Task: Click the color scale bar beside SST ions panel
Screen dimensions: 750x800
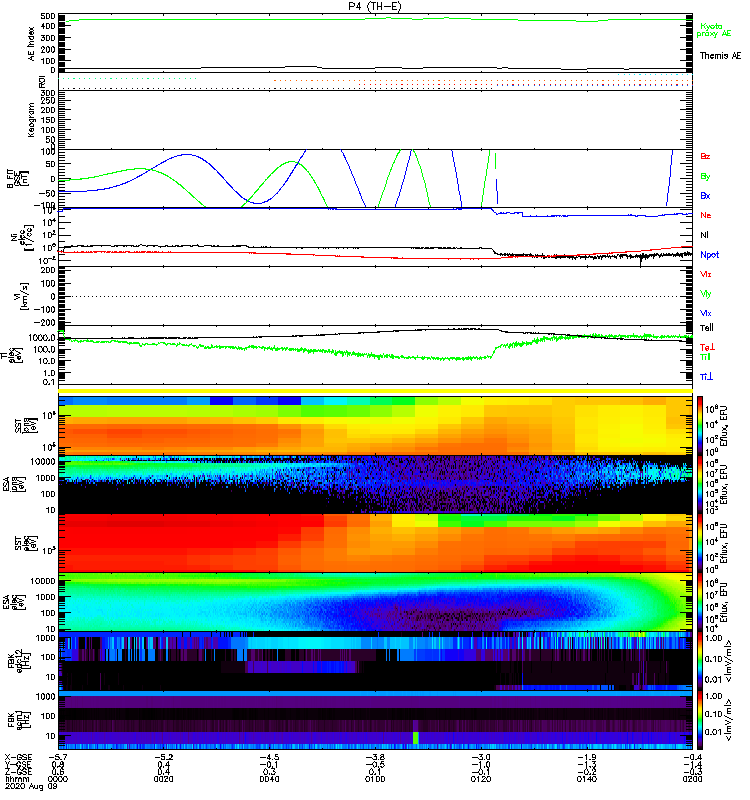Action: pos(700,426)
